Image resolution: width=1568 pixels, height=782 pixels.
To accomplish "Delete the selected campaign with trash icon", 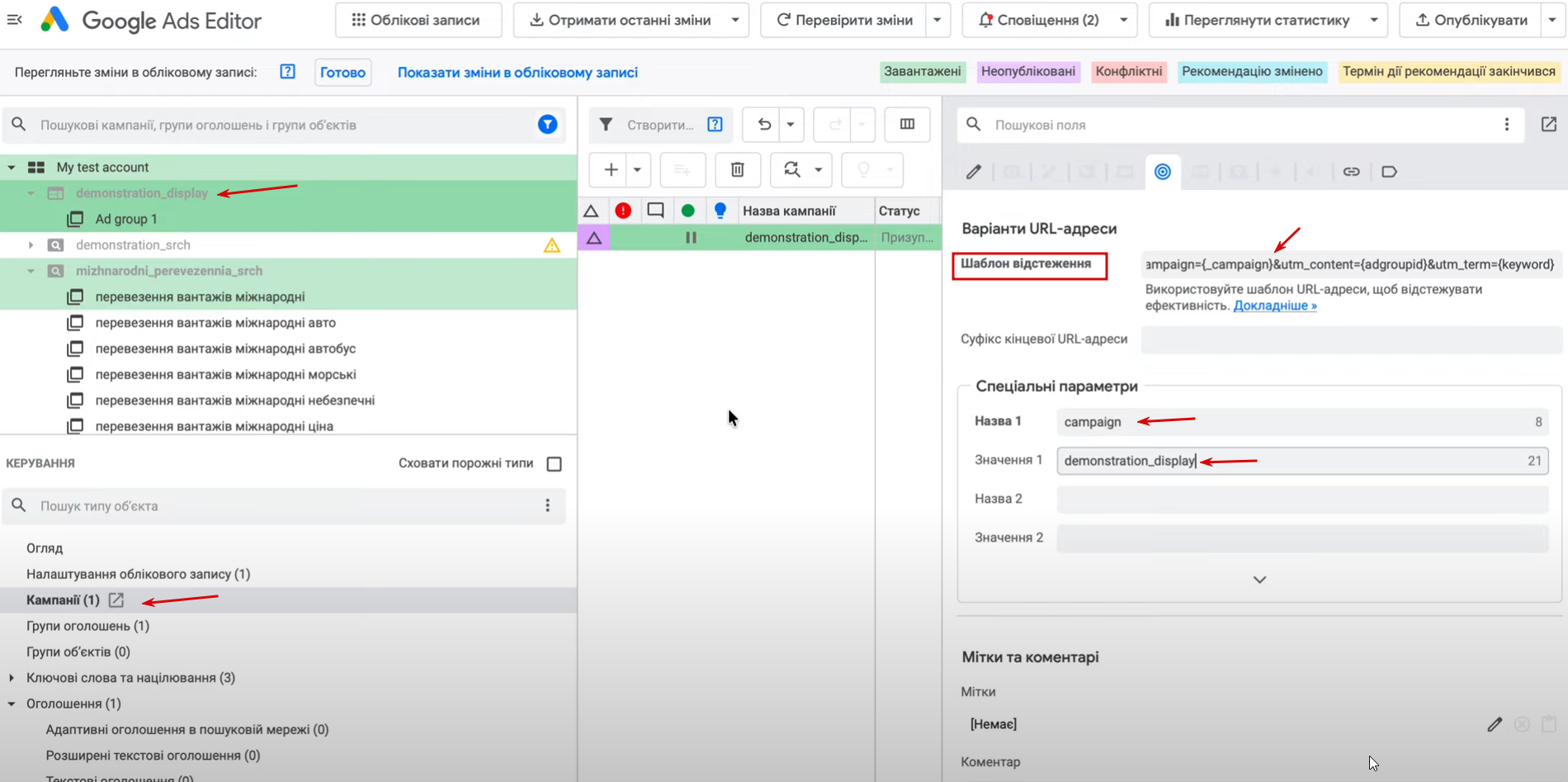I will (x=737, y=170).
